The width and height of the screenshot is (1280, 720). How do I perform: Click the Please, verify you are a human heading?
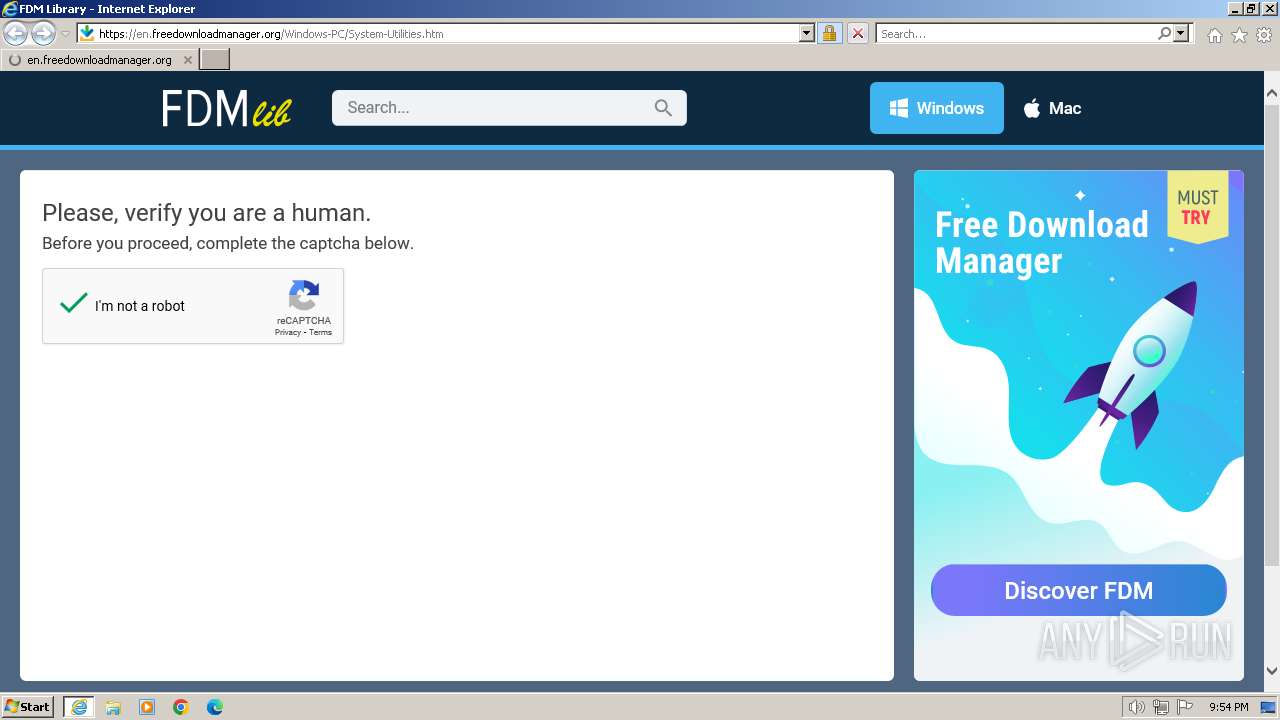[206, 212]
